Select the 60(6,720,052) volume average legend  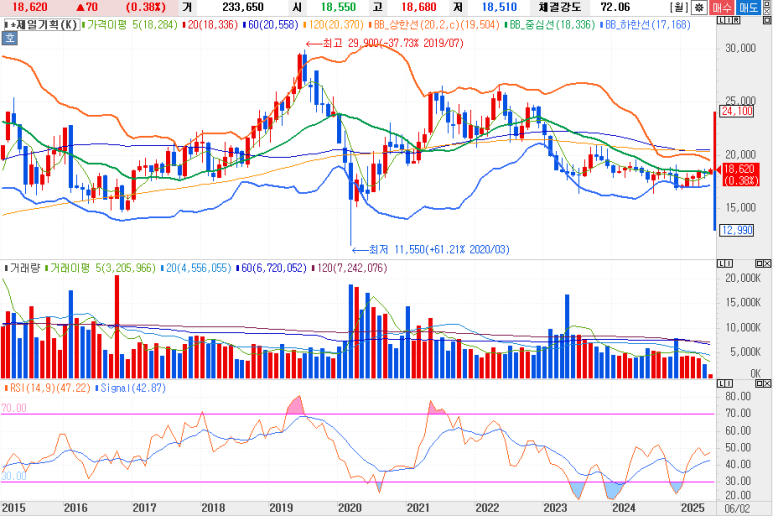coord(272,268)
